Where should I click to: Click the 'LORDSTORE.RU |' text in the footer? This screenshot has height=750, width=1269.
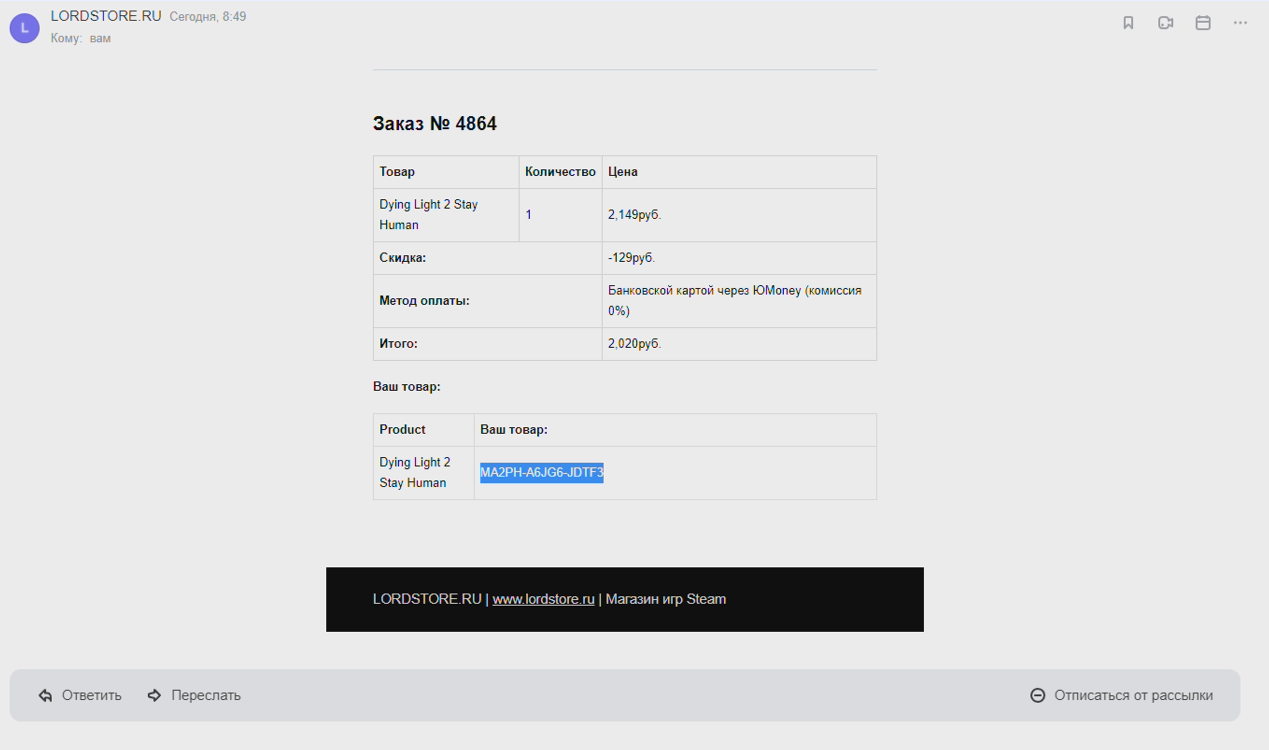click(431, 599)
